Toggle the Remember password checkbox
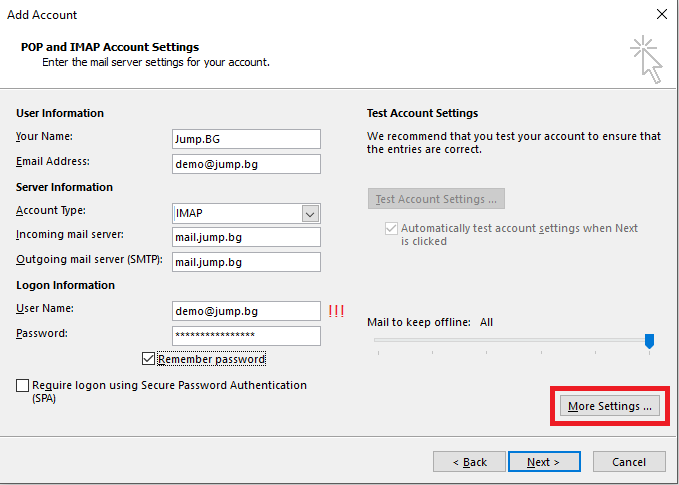679x485 pixels. (x=149, y=359)
